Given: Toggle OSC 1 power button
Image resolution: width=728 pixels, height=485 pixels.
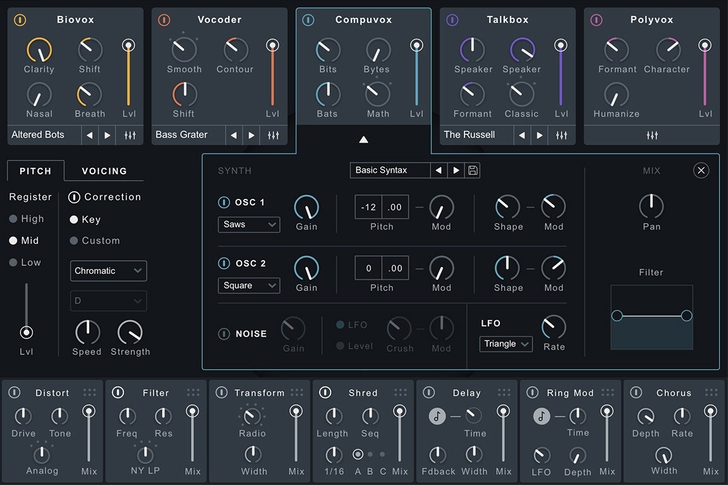Looking at the screenshot, I should click(x=224, y=202).
